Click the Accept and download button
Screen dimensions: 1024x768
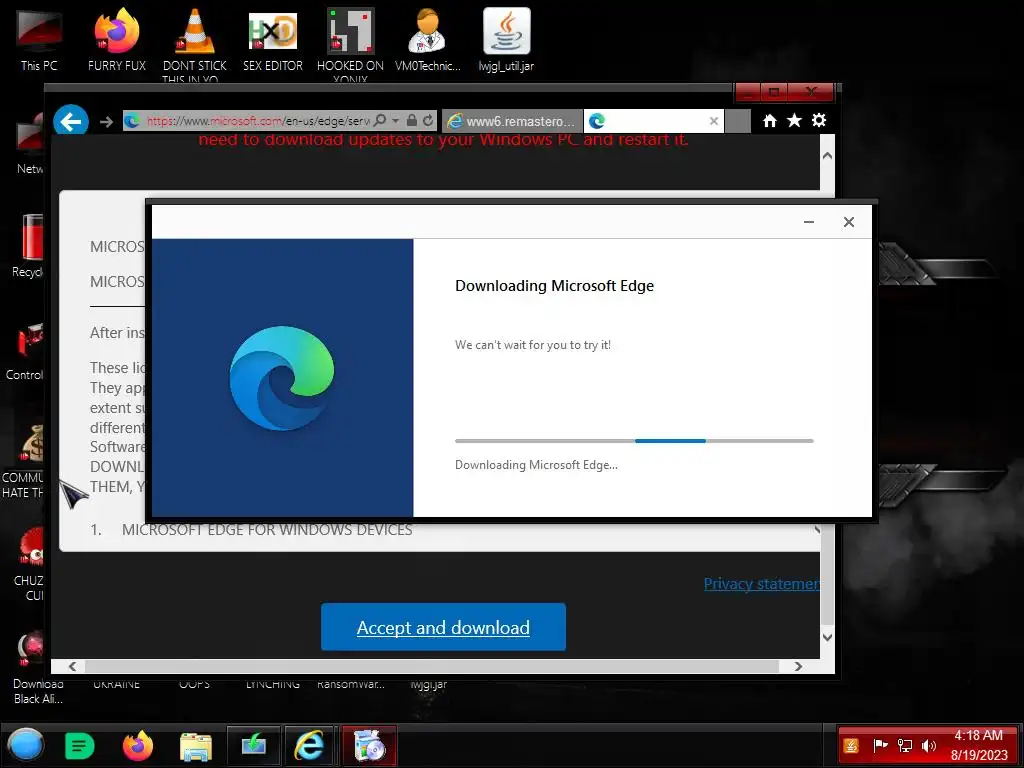pyautogui.click(x=443, y=627)
